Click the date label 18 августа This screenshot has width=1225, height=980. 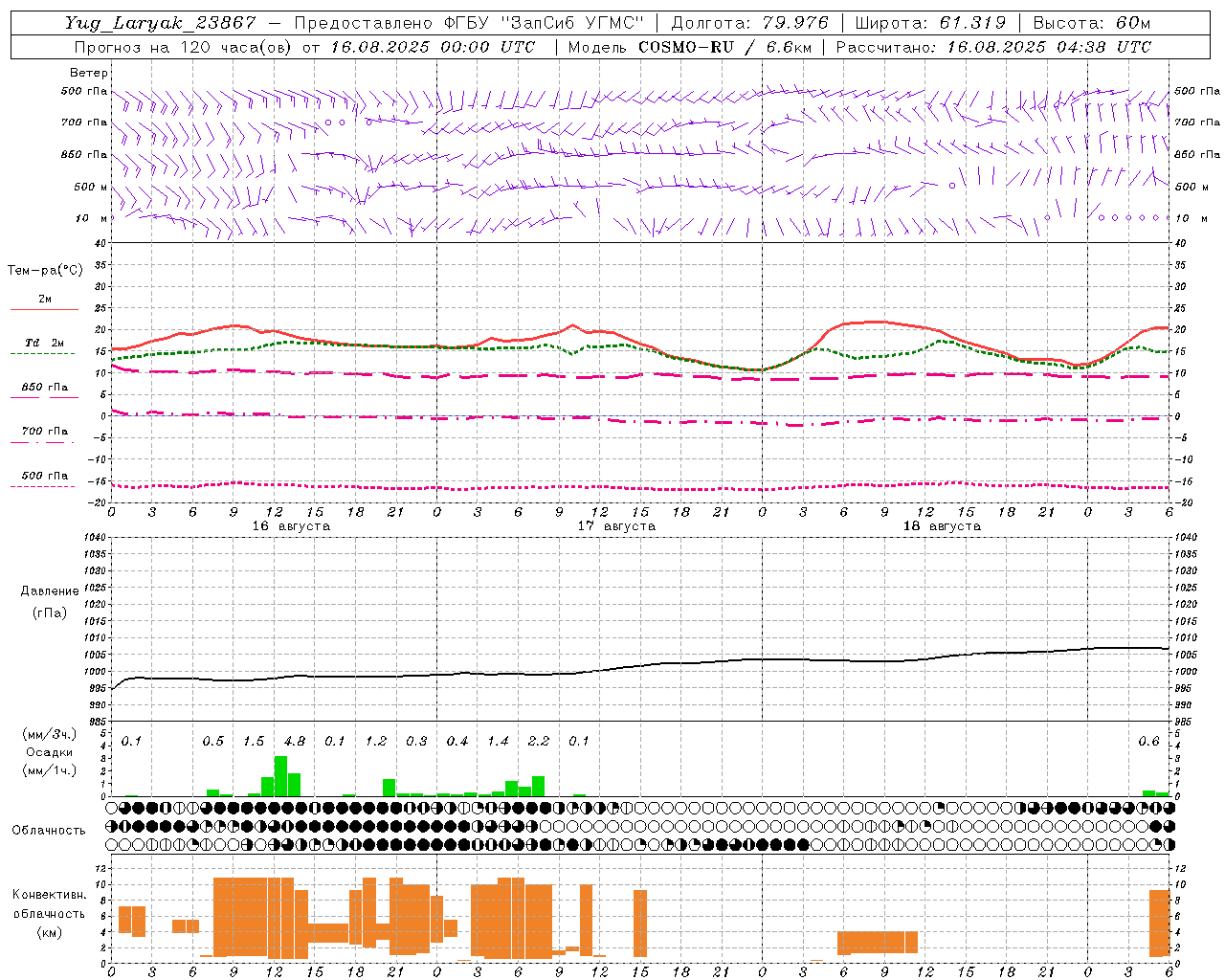[942, 526]
